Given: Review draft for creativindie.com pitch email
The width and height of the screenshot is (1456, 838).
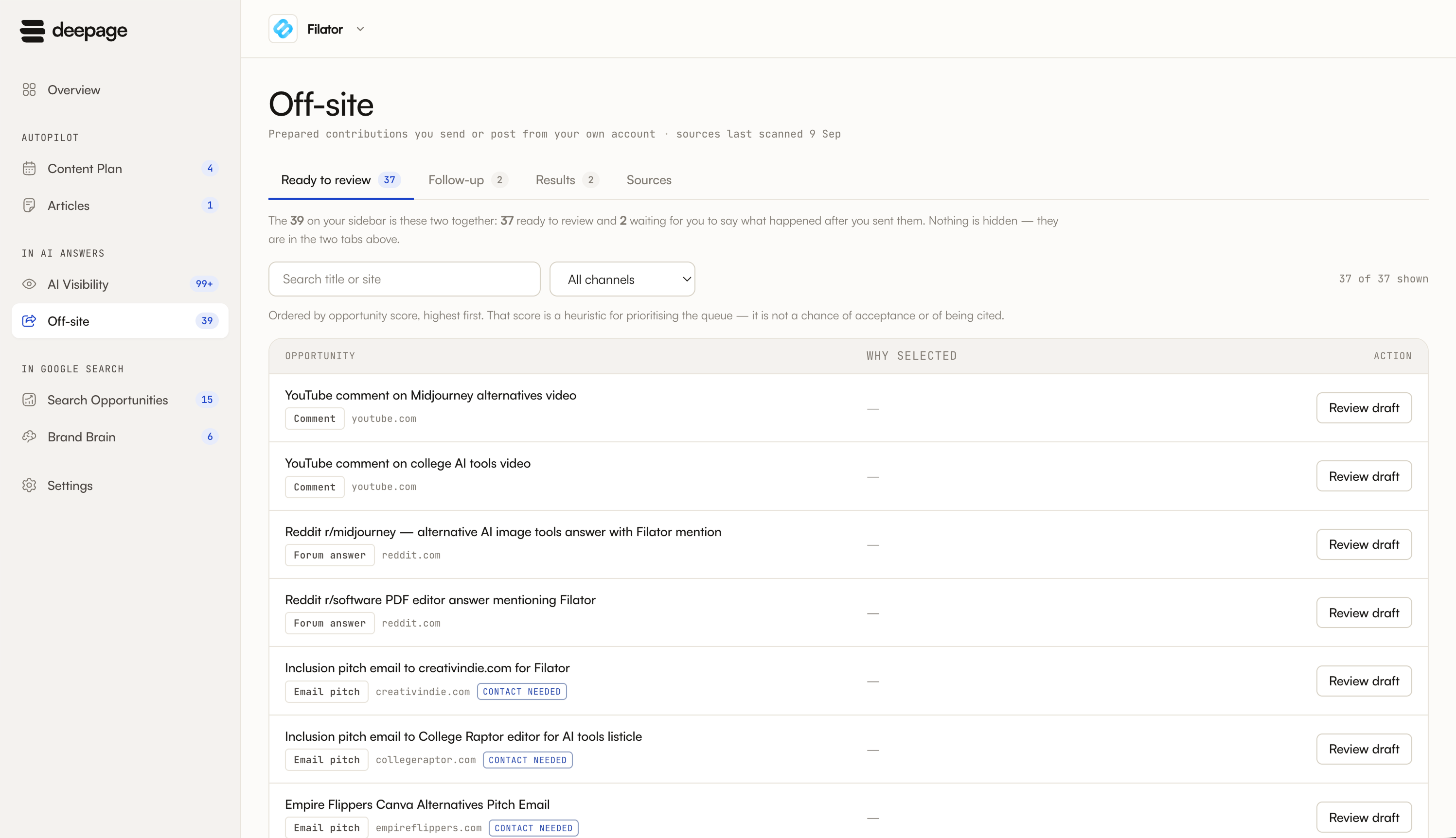Looking at the screenshot, I should (x=1364, y=681).
